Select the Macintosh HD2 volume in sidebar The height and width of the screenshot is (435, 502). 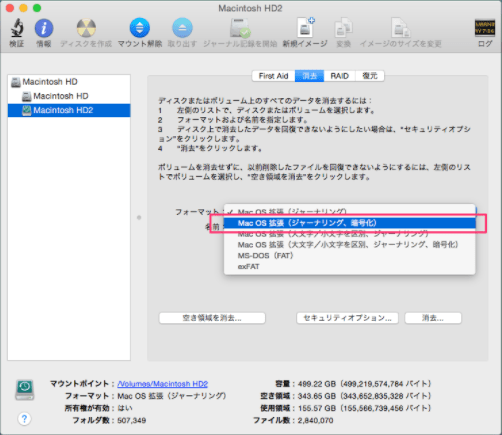(69, 110)
